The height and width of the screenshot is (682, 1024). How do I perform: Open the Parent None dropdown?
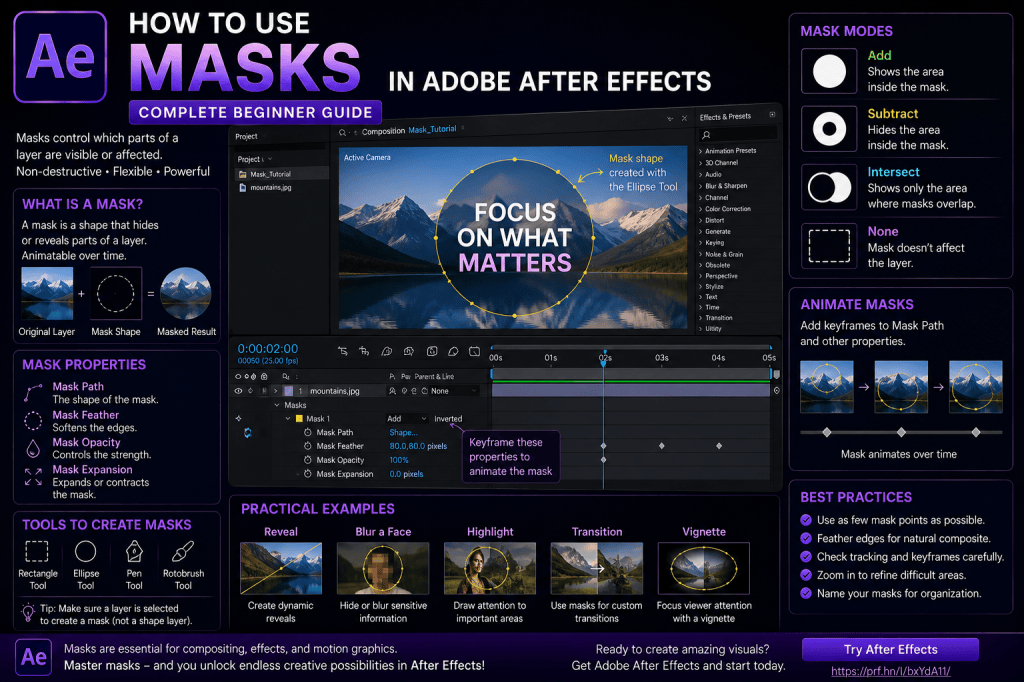click(x=455, y=391)
